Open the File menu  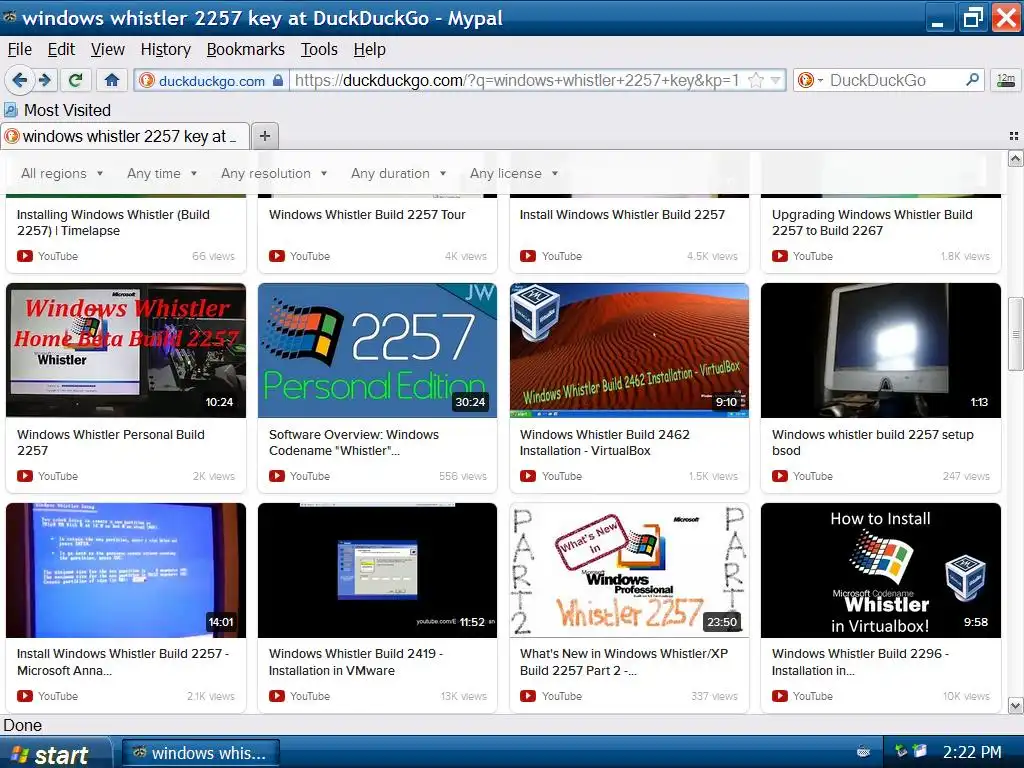(20, 50)
